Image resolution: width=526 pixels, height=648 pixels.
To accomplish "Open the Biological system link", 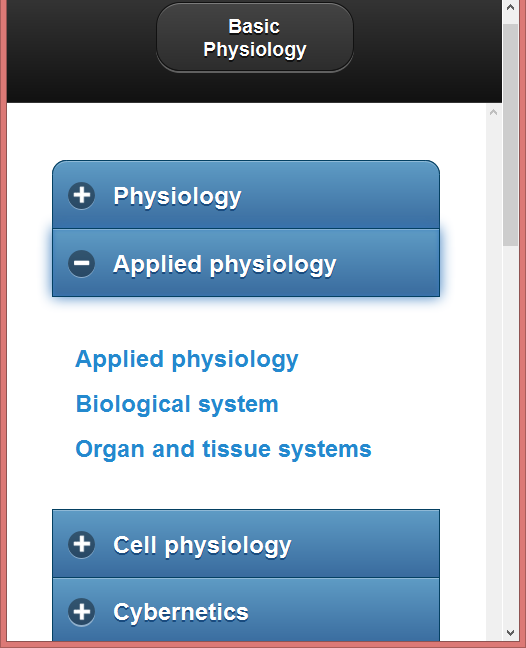I will [x=177, y=404].
